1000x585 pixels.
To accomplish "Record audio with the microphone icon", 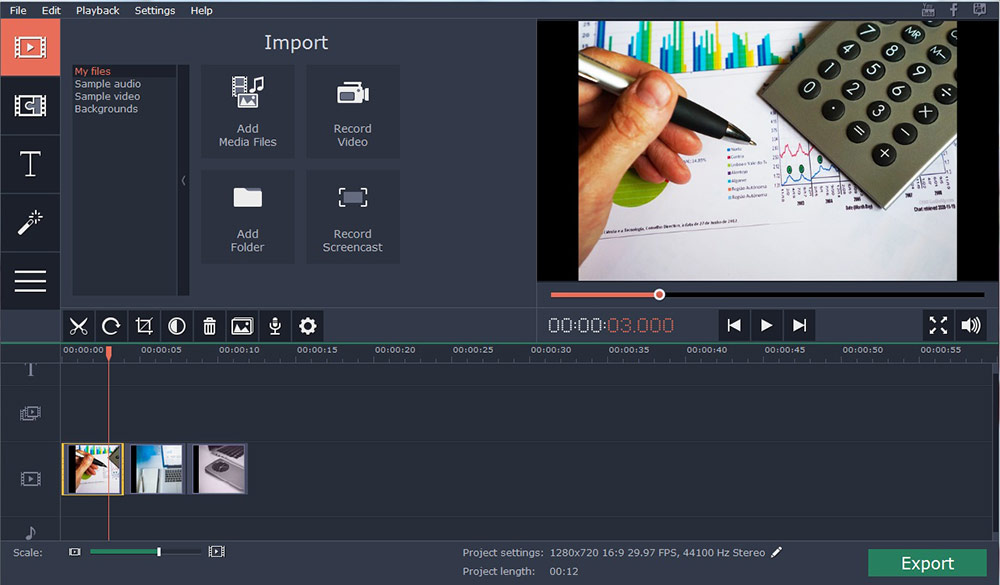I will pyautogui.click(x=274, y=325).
